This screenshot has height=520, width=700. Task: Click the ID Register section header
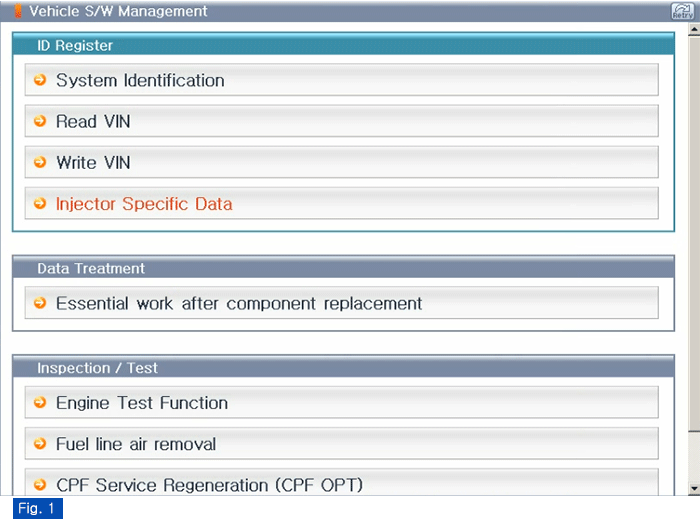[343, 45]
